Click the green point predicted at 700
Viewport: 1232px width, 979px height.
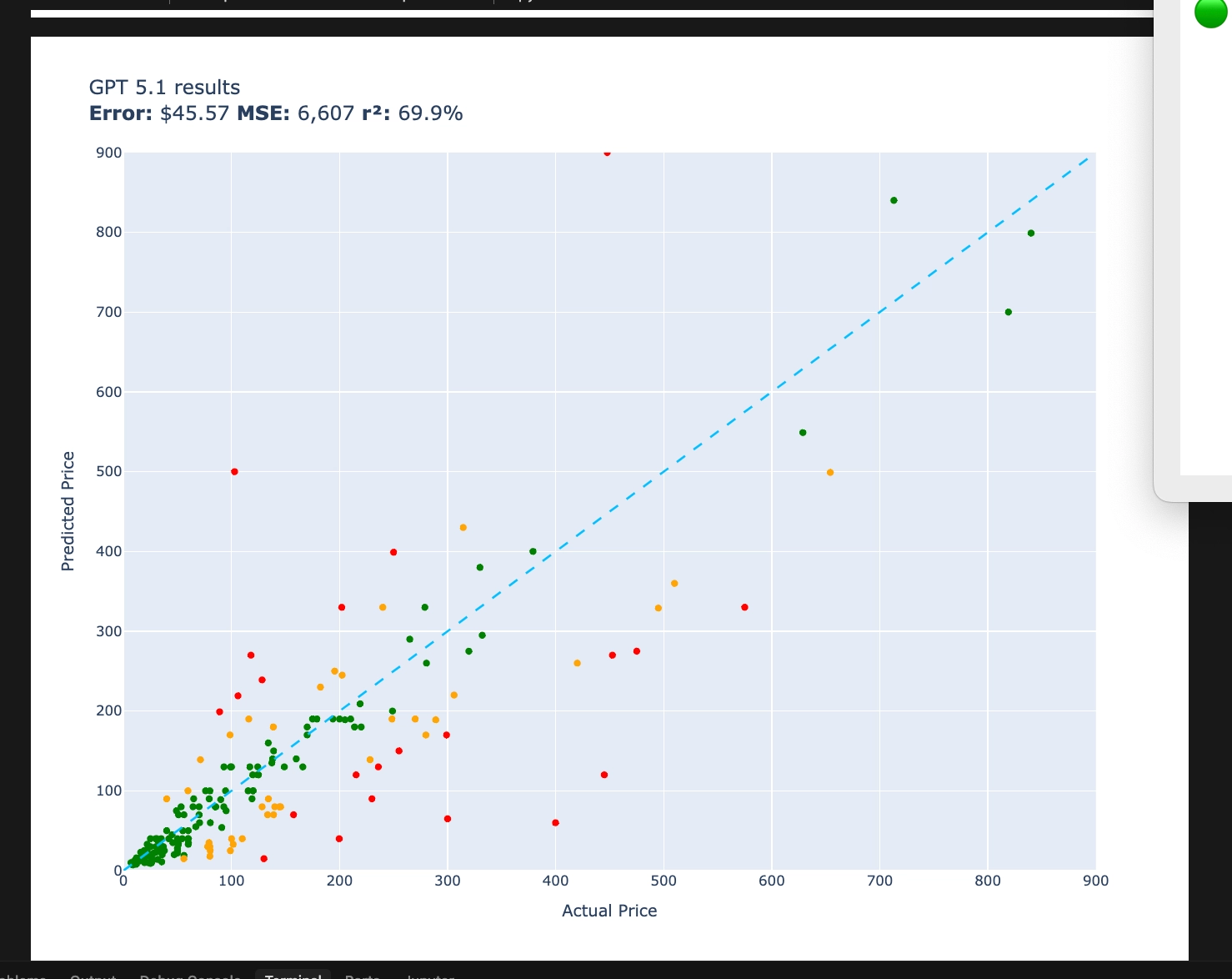tap(1009, 312)
